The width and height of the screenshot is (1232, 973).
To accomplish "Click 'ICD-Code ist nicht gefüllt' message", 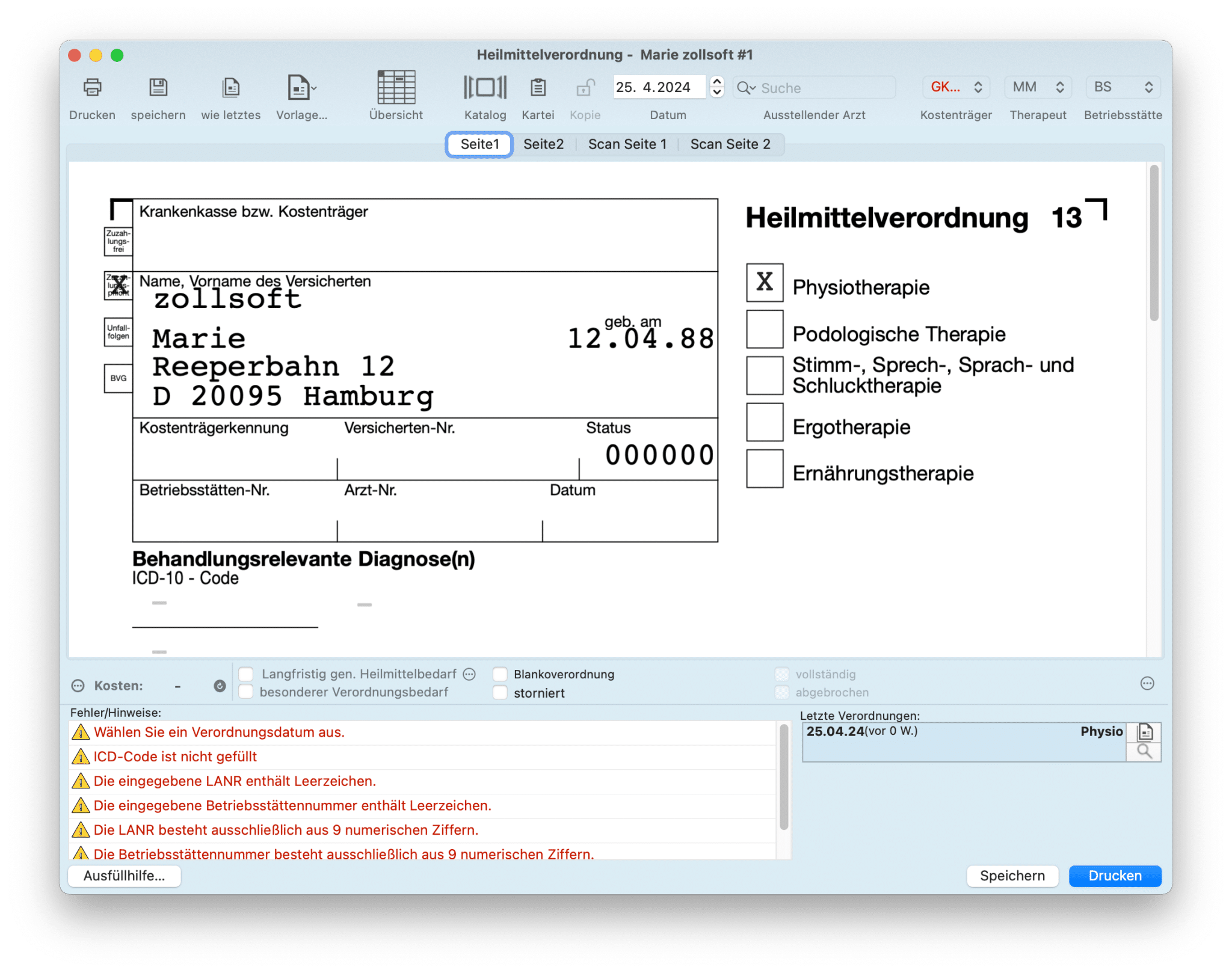I will pyautogui.click(x=175, y=757).
